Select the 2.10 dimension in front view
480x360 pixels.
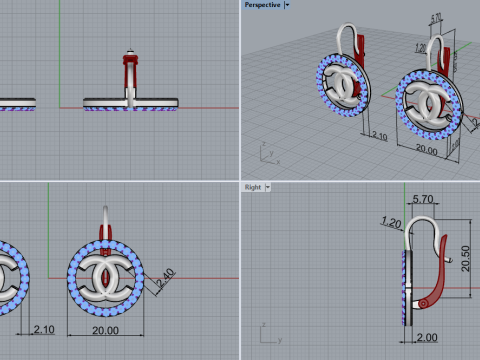pyautogui.click(x=44, y=329)
